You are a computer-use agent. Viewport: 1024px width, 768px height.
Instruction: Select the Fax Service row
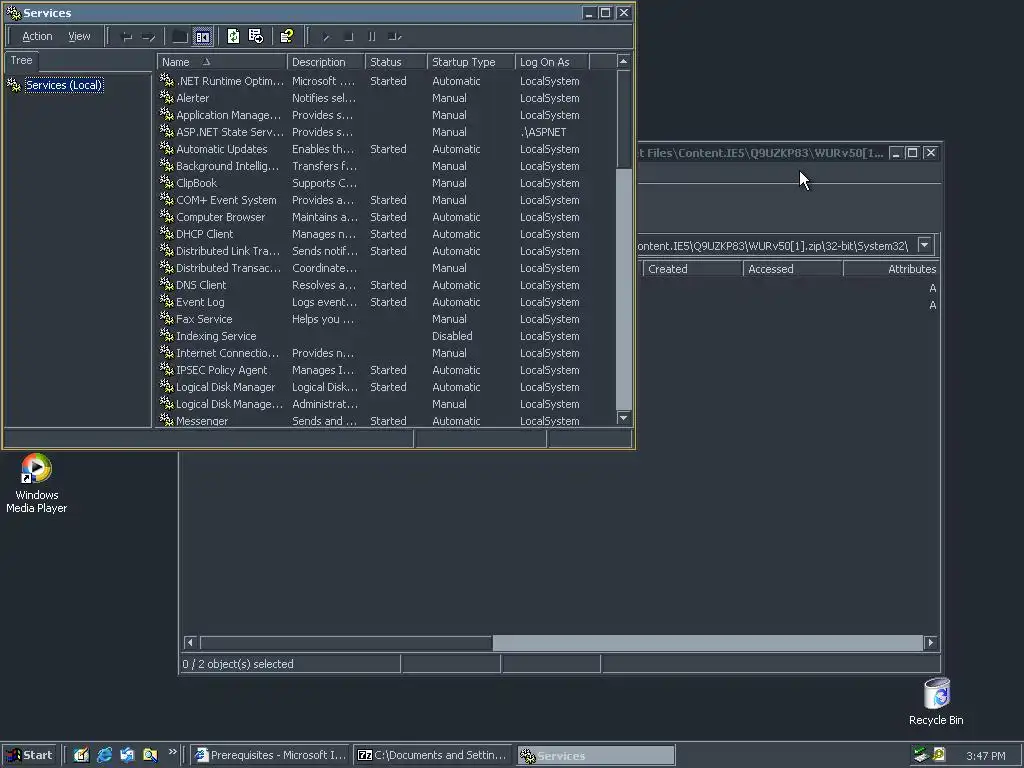click(385, 319)
